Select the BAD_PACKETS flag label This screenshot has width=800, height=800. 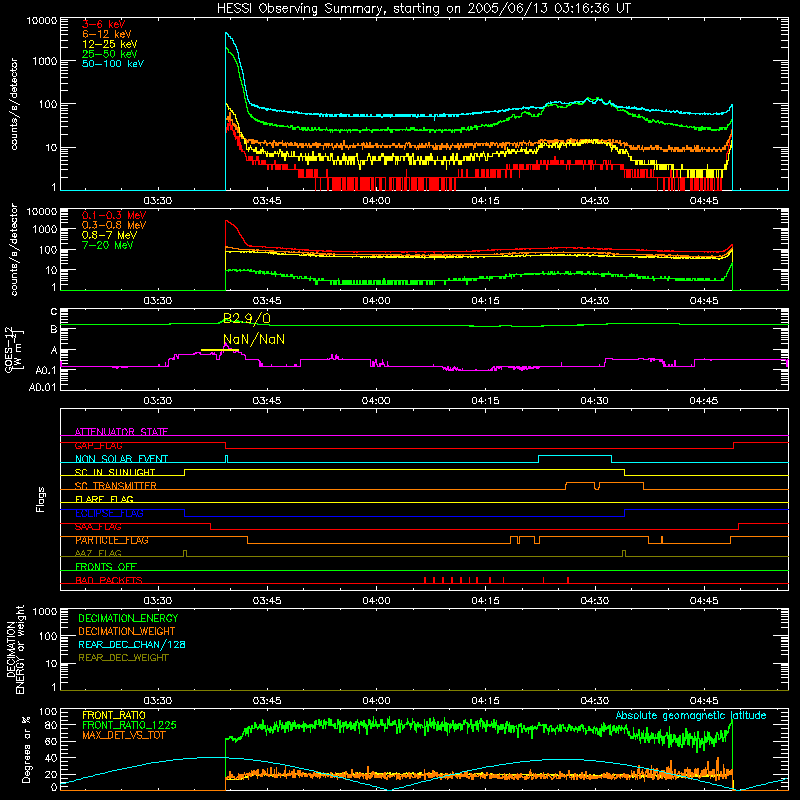[x=109, y=581]
